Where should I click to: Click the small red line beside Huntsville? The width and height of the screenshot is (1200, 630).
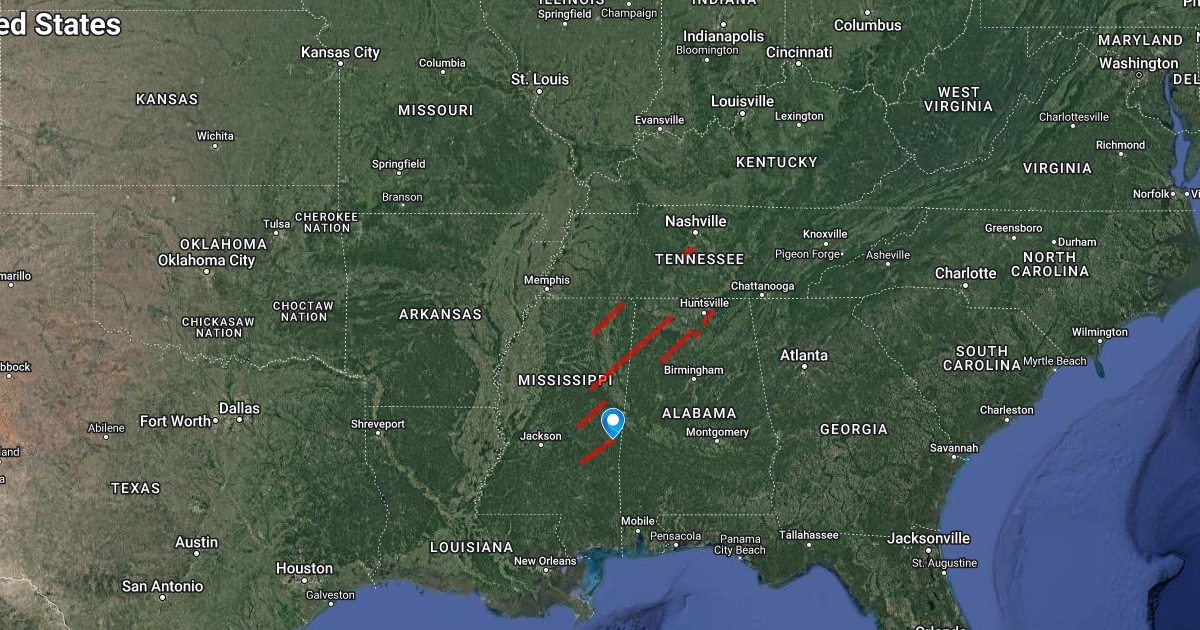click(708, 317)
